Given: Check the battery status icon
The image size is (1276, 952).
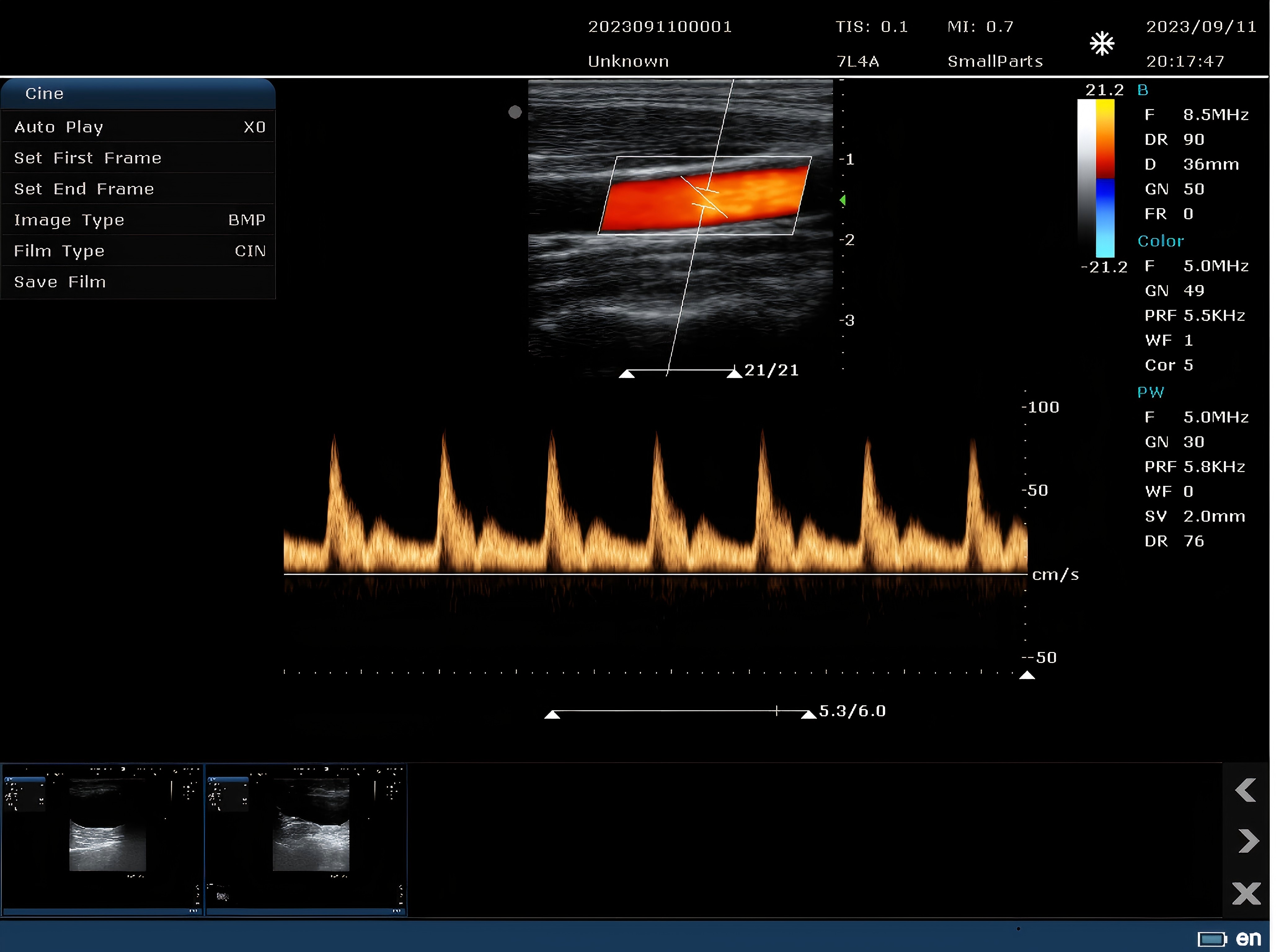Looking at the screenshot, I should 1212,939.
